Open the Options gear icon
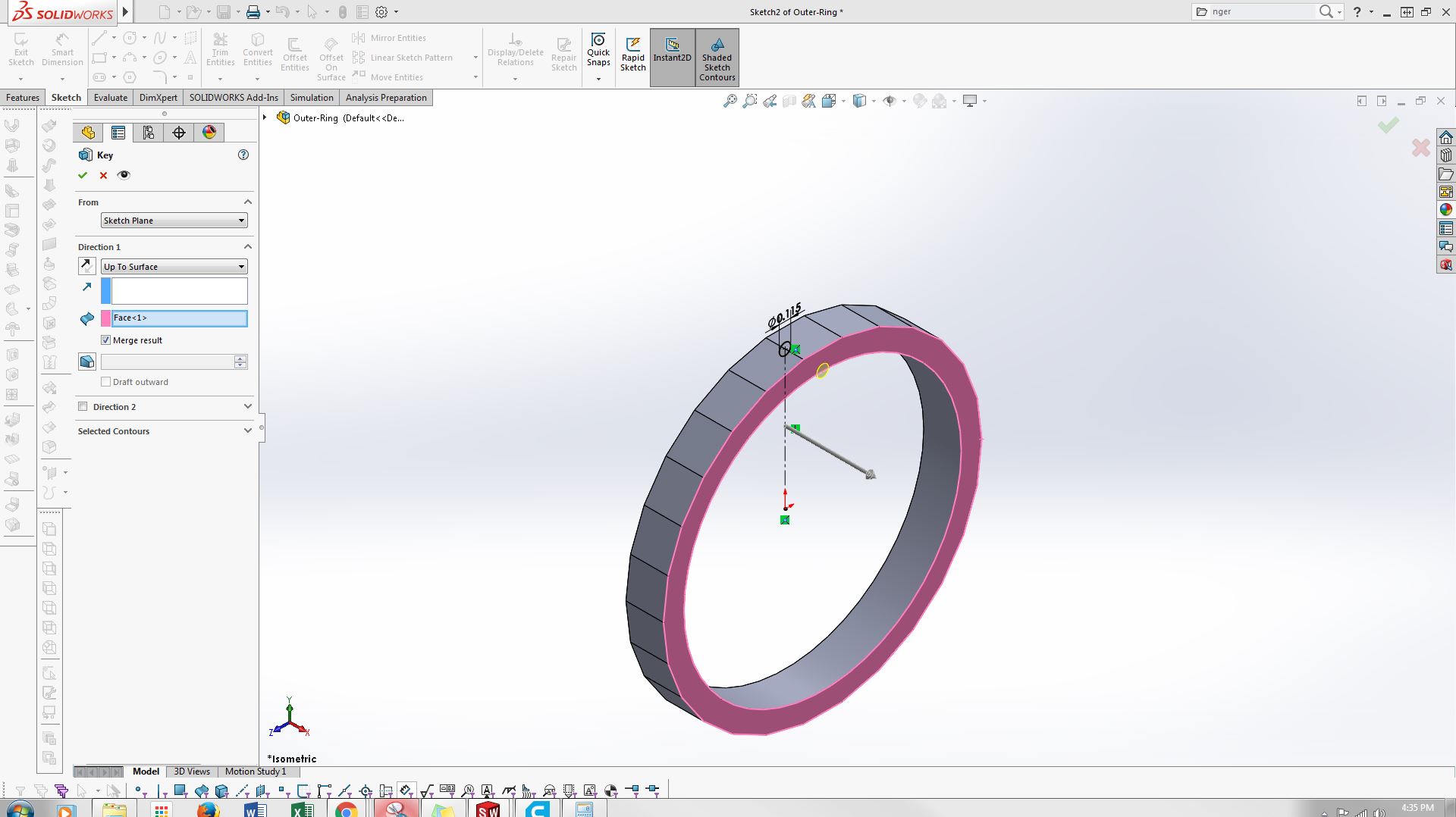Viewport: 1456px width, 817px height. [x=382, y=12]
